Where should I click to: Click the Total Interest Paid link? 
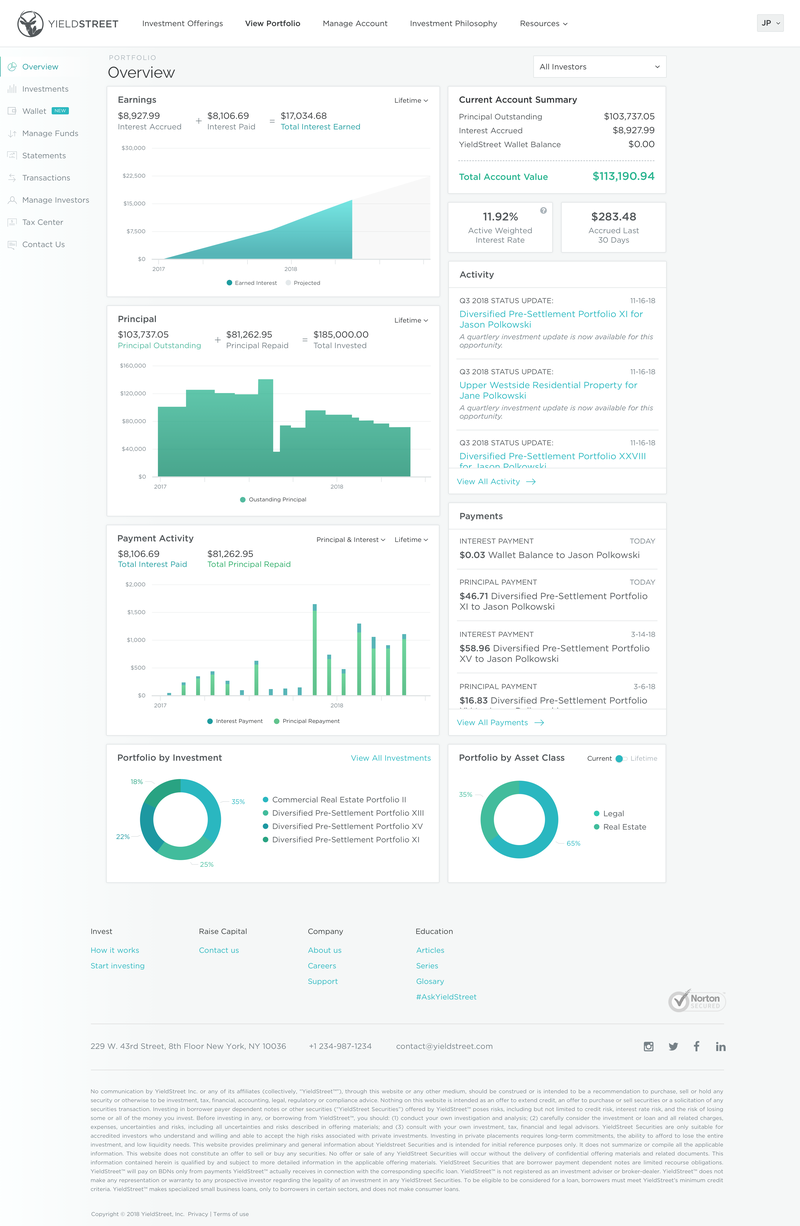click(x=152, y=565)
